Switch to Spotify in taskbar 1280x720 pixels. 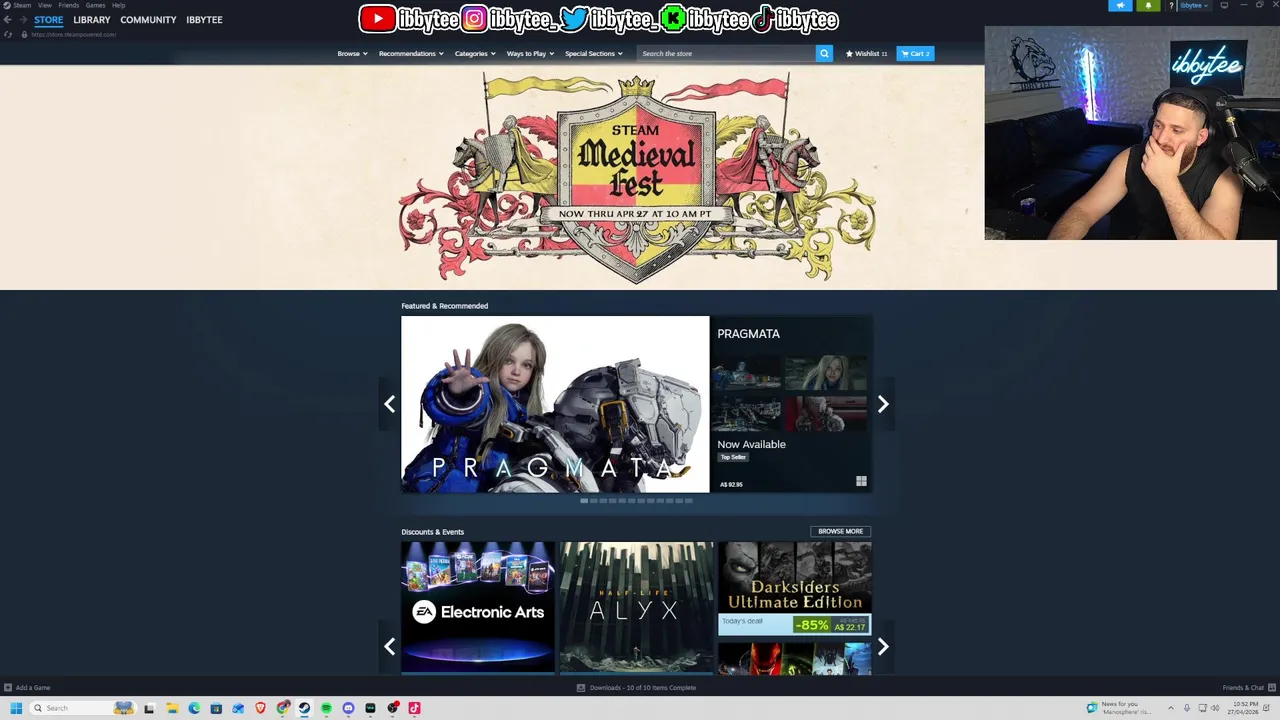[326, 708]
